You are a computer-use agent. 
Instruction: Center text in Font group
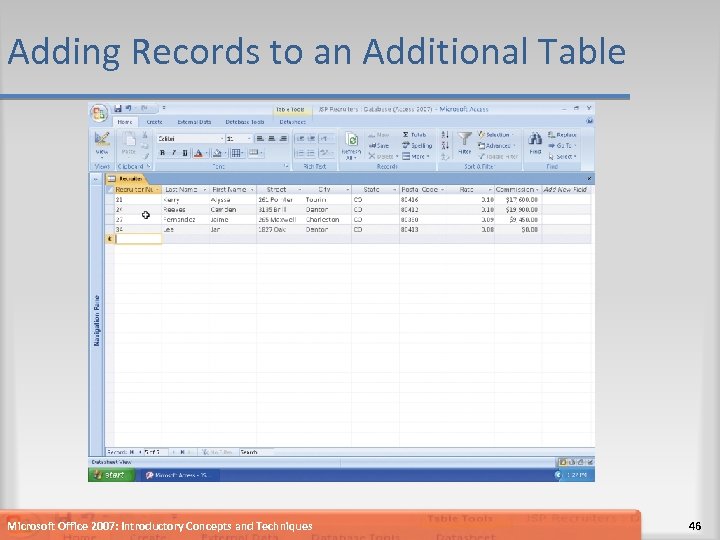pyautogui.click(x=271, y=138)
